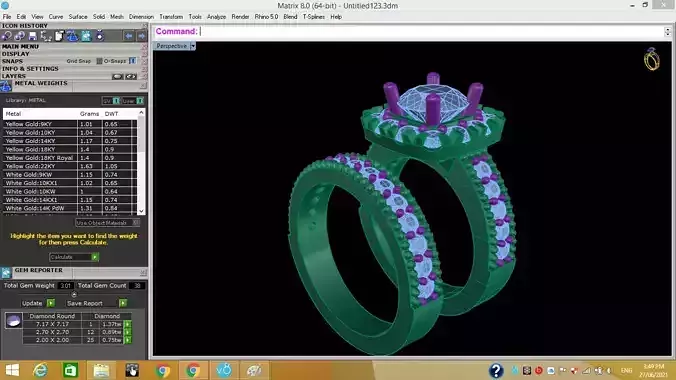Click the metal list scroll-down arrow
676x380 pixels.
pos(141,211)
